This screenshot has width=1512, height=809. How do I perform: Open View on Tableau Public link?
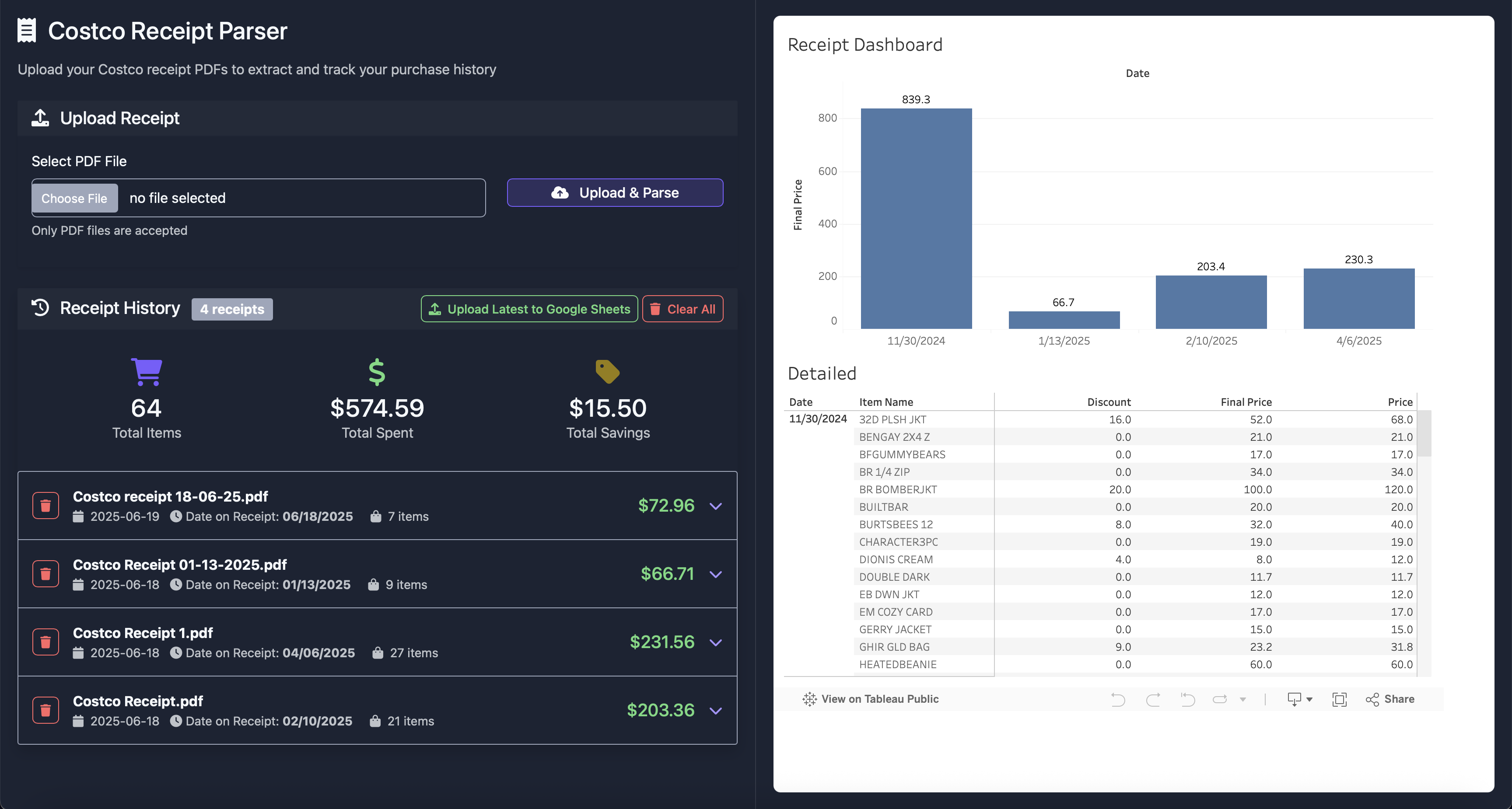pos(871,699)
